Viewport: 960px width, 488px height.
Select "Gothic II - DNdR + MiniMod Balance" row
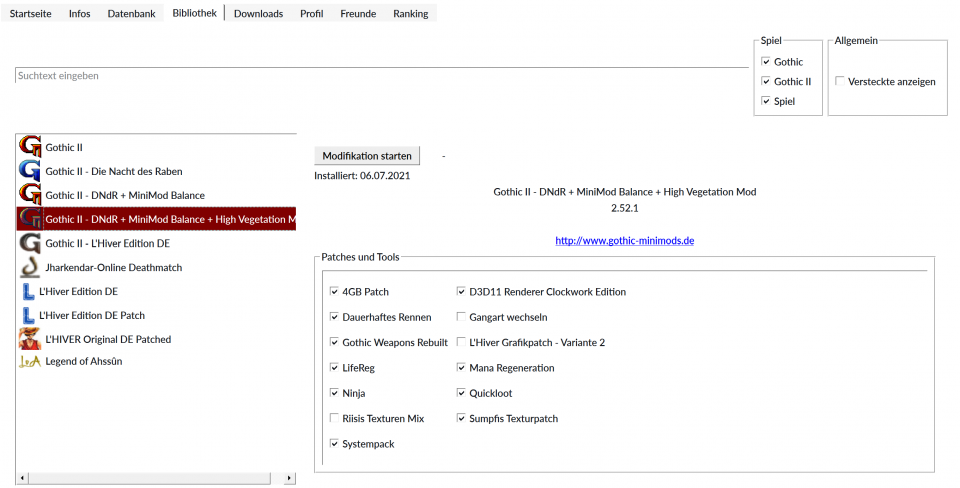click(156, 195)
